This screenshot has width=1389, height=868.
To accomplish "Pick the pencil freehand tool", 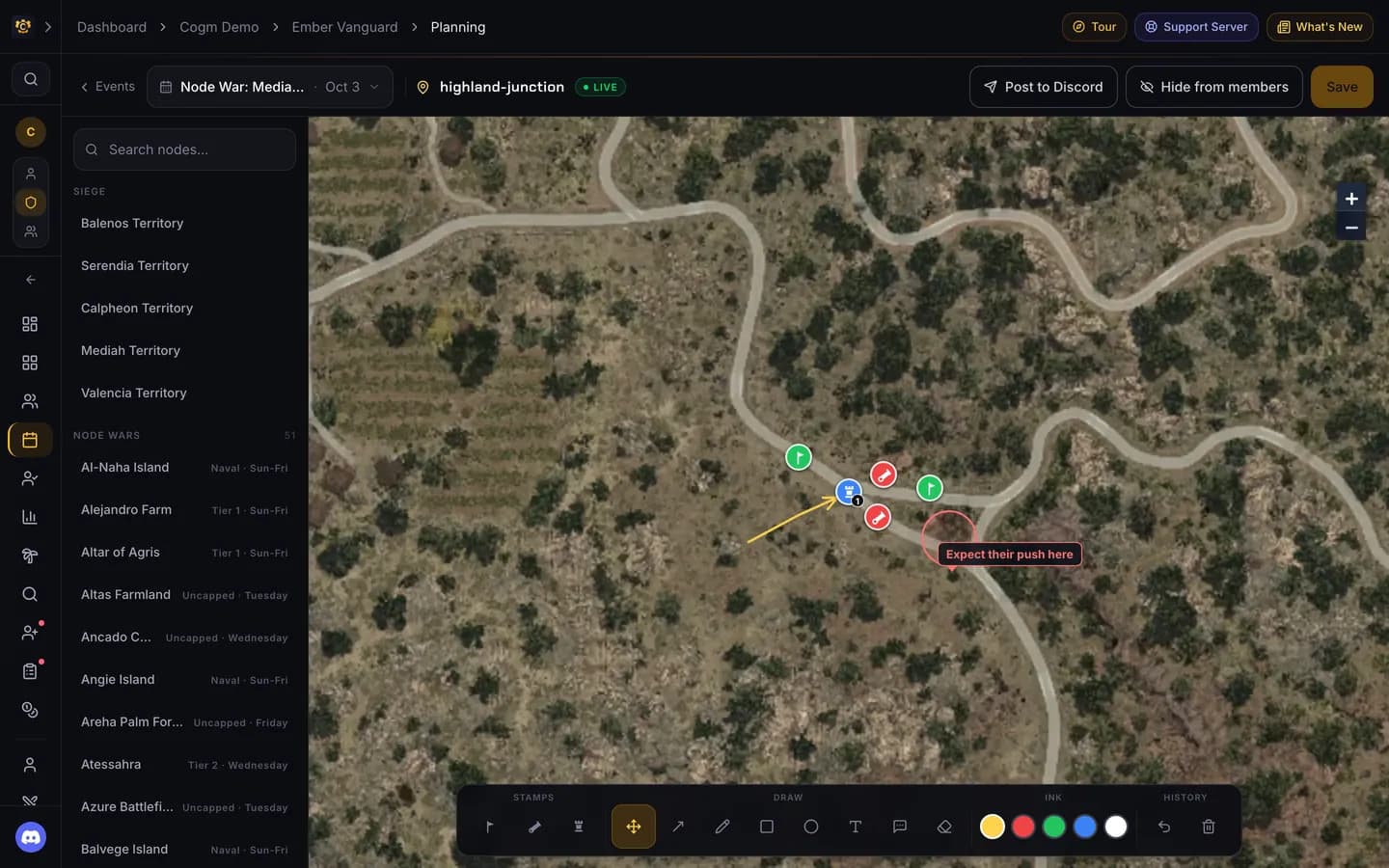I will pyautogui.click(x=722, y=827).
